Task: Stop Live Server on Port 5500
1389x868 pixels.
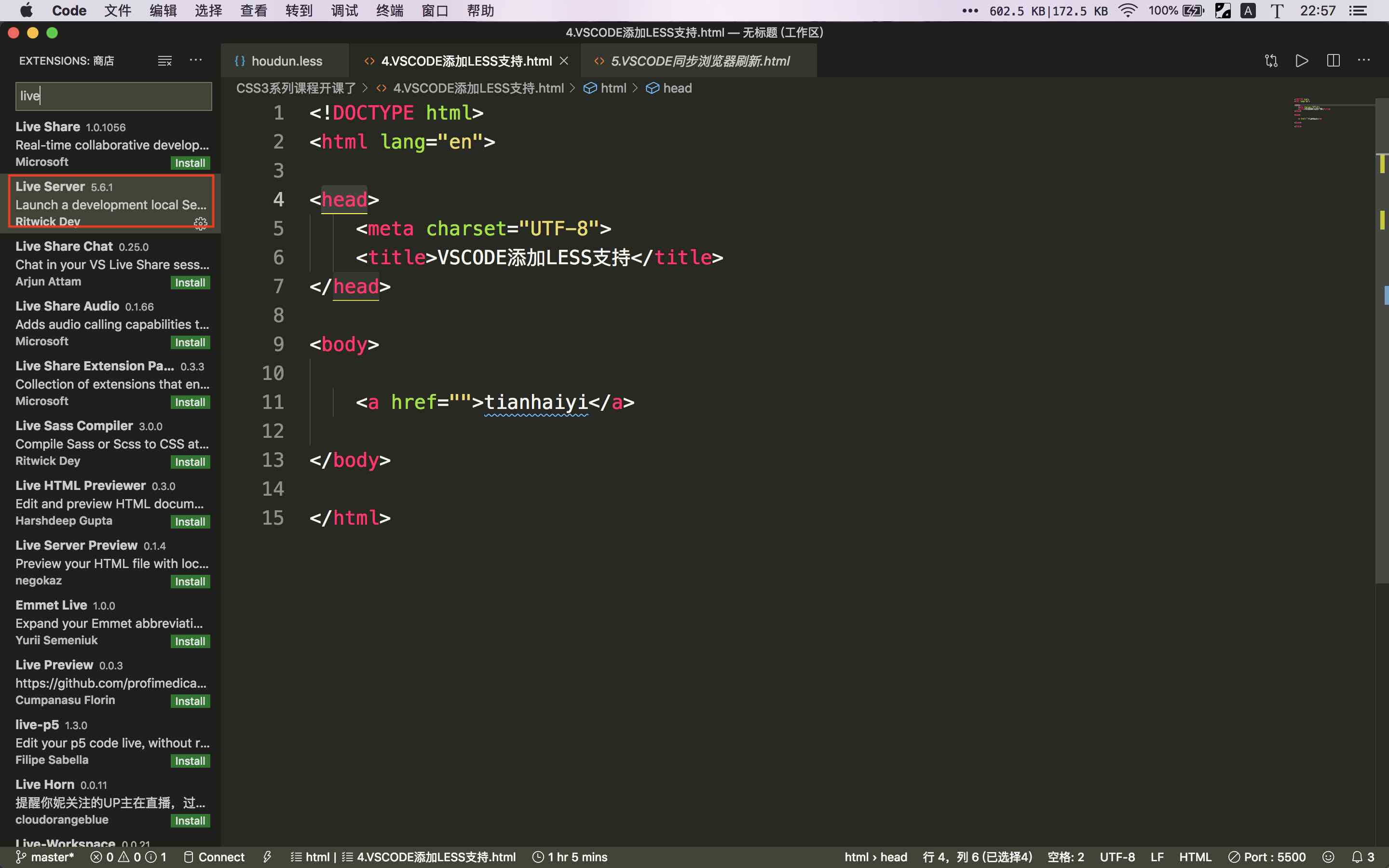Action: 1267,857
